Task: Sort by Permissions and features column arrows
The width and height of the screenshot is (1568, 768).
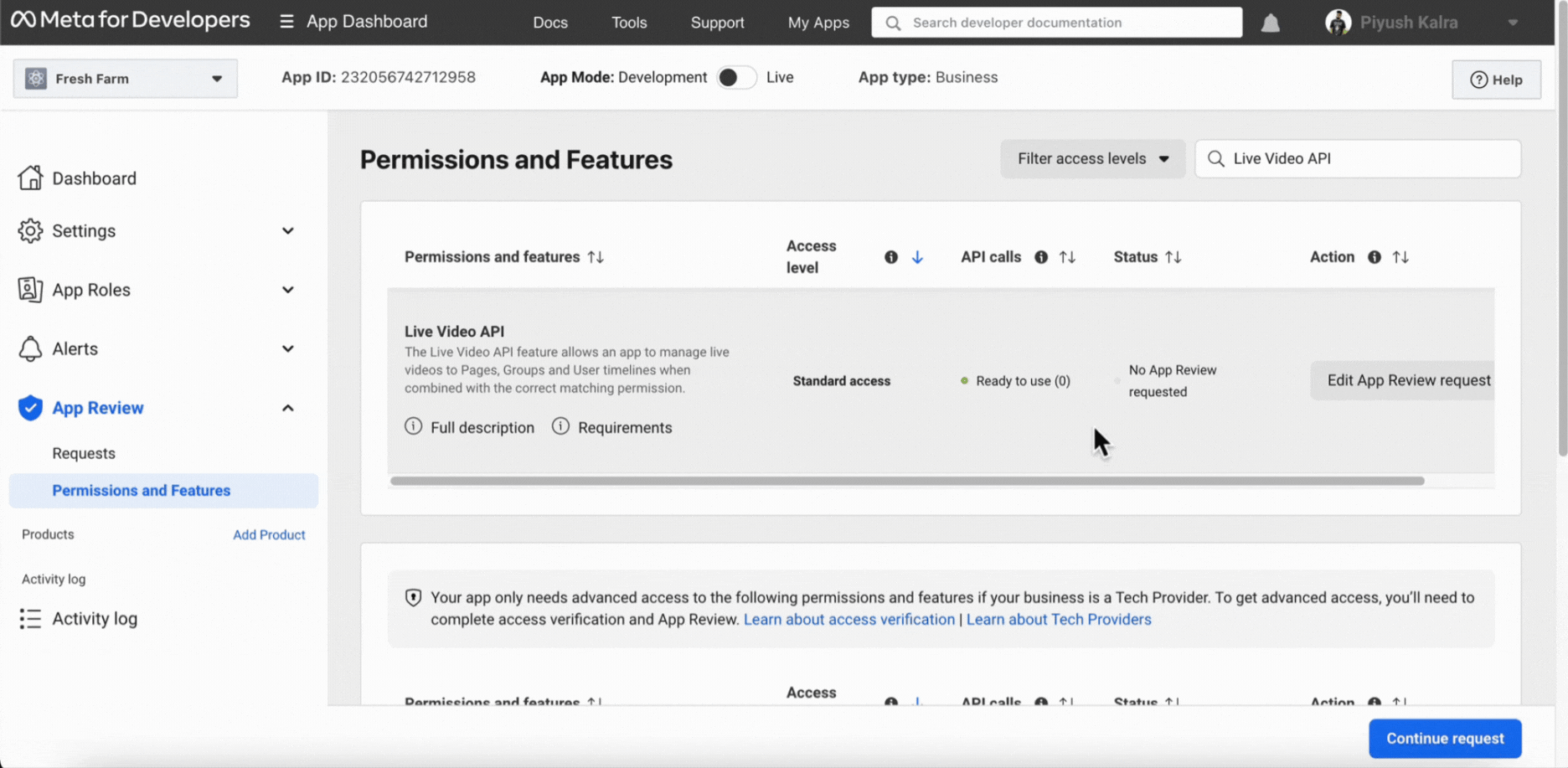Action: click(596, 257)
